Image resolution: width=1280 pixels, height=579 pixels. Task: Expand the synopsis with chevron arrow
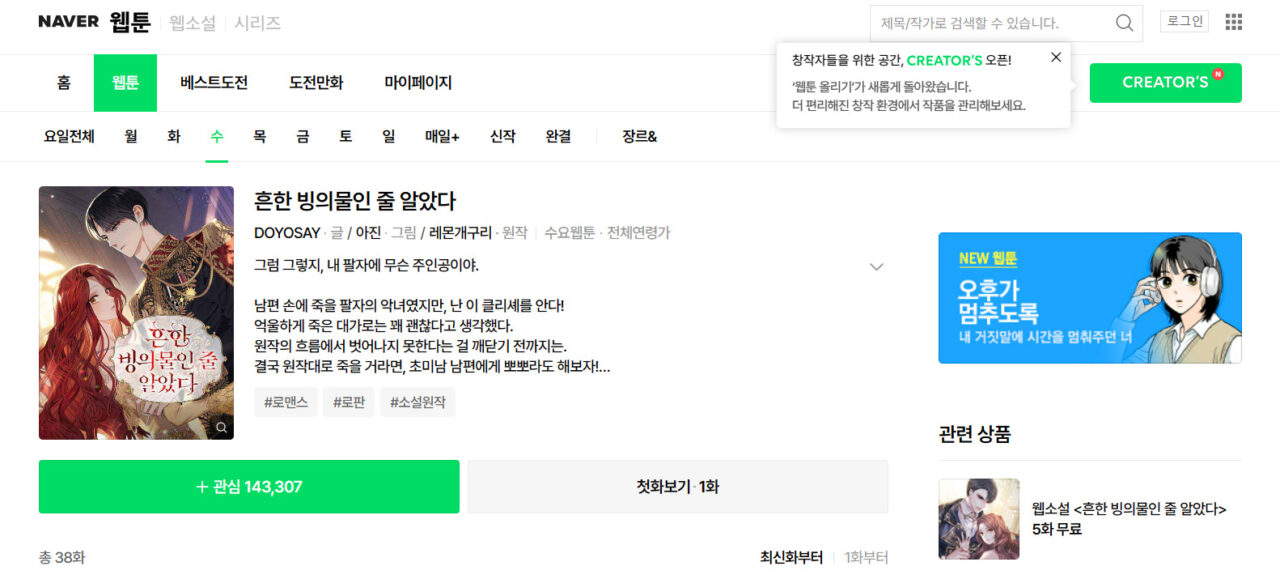coord(876,267)
